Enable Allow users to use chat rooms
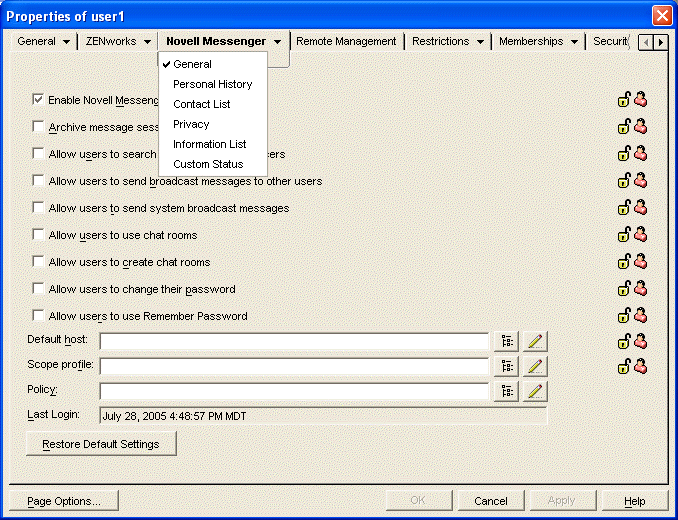Image resolution: width=678 pixels, height=520 pixels. click(38, 234)
